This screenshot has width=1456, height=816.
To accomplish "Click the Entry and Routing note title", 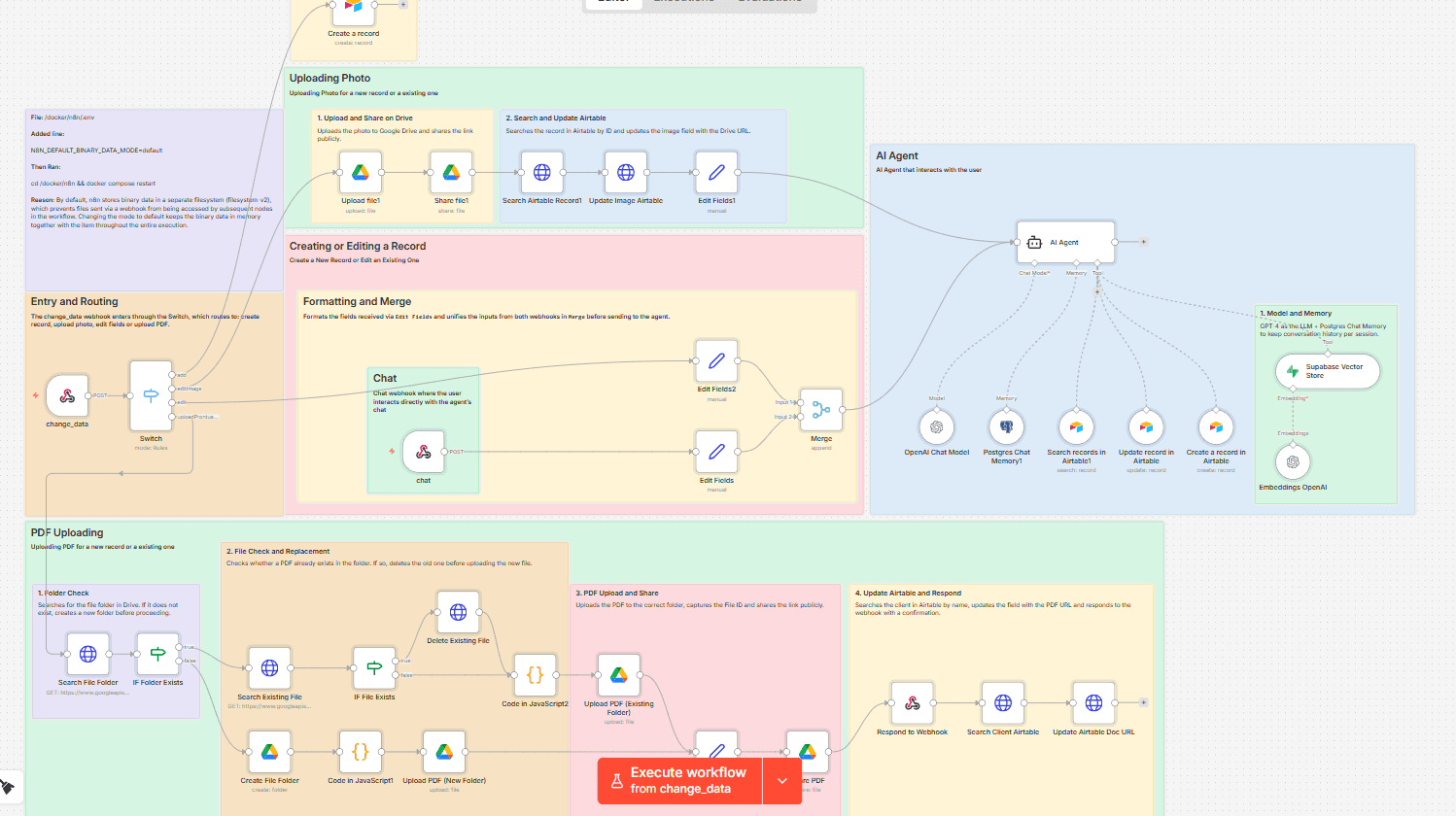I will pyautogui.click(x=74, y=301).
